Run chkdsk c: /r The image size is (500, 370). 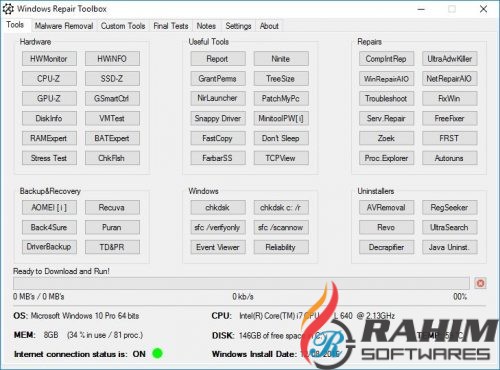point(281,207)
